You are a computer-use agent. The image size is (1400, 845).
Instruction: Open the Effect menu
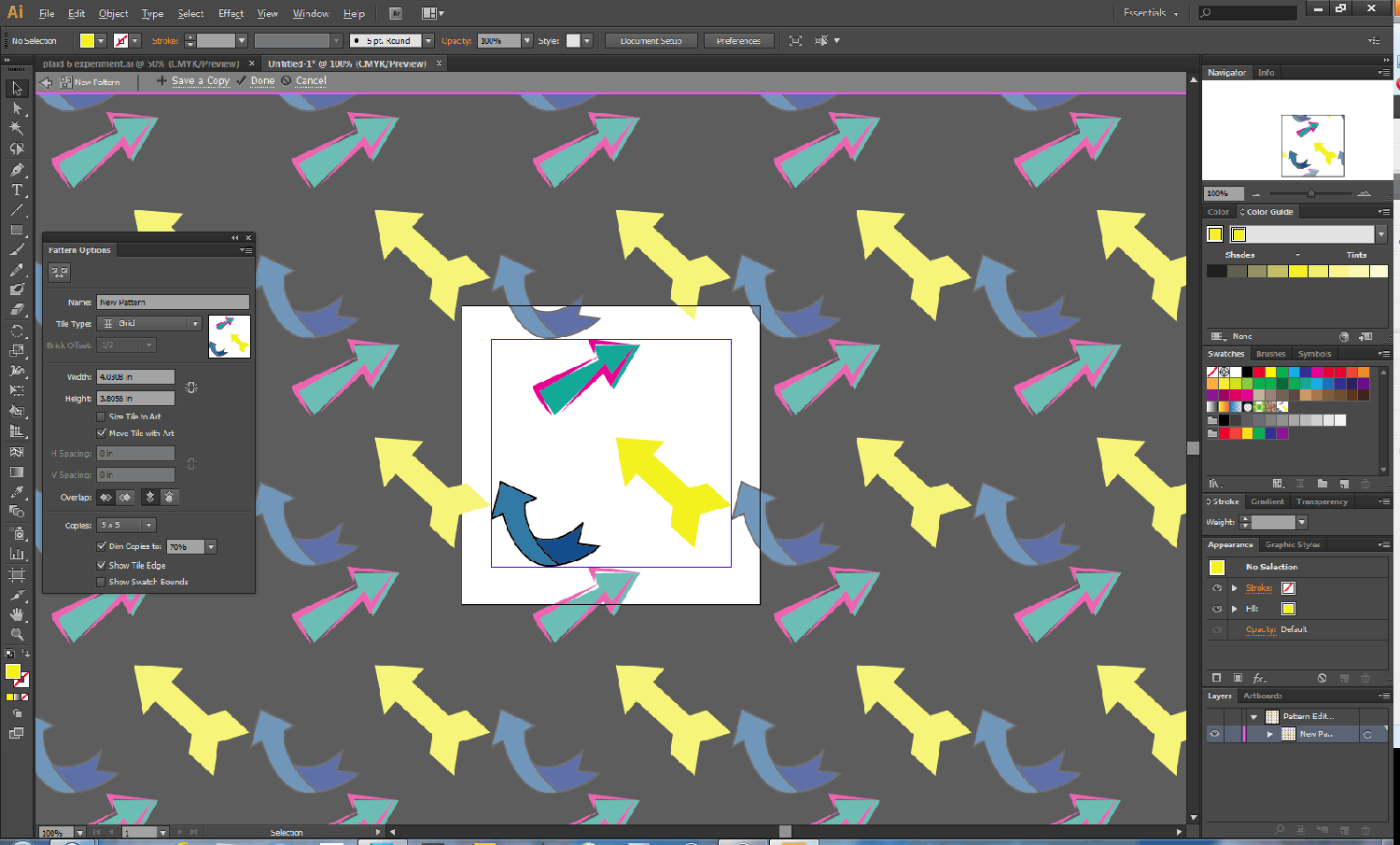tap(231, 13)
